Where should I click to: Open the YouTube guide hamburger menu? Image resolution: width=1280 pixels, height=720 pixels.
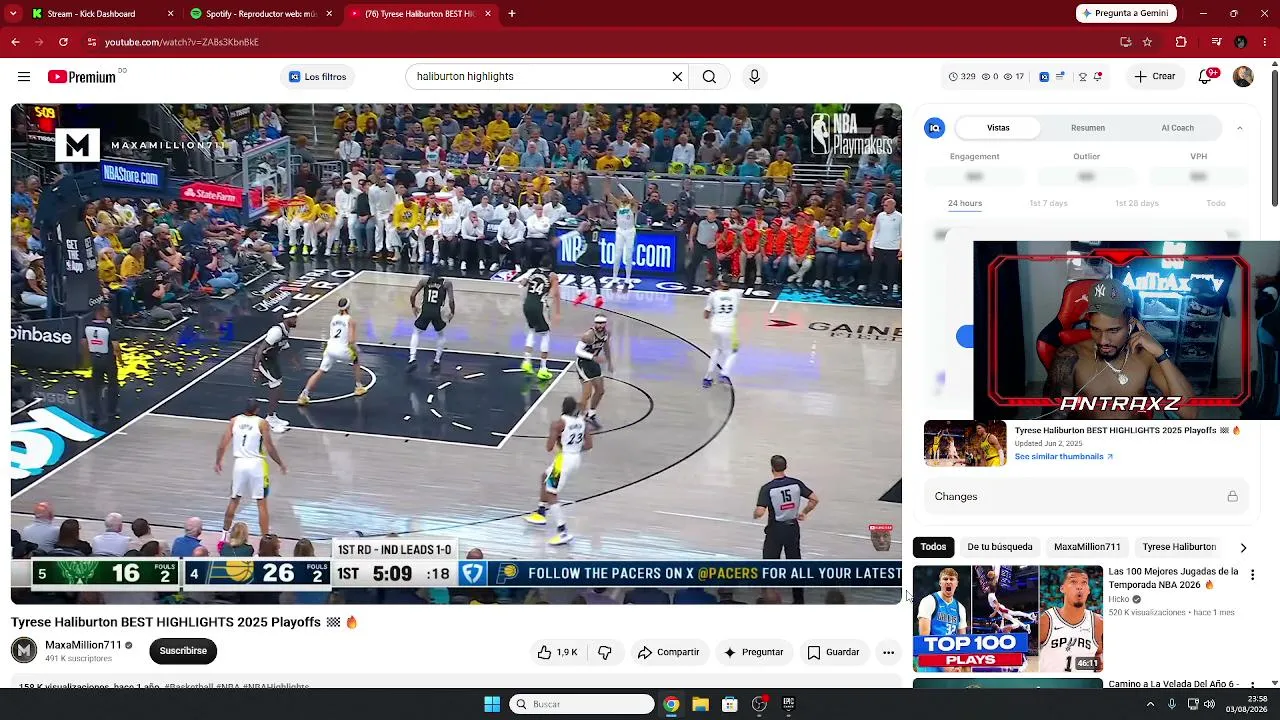click(x=24, y=77)
